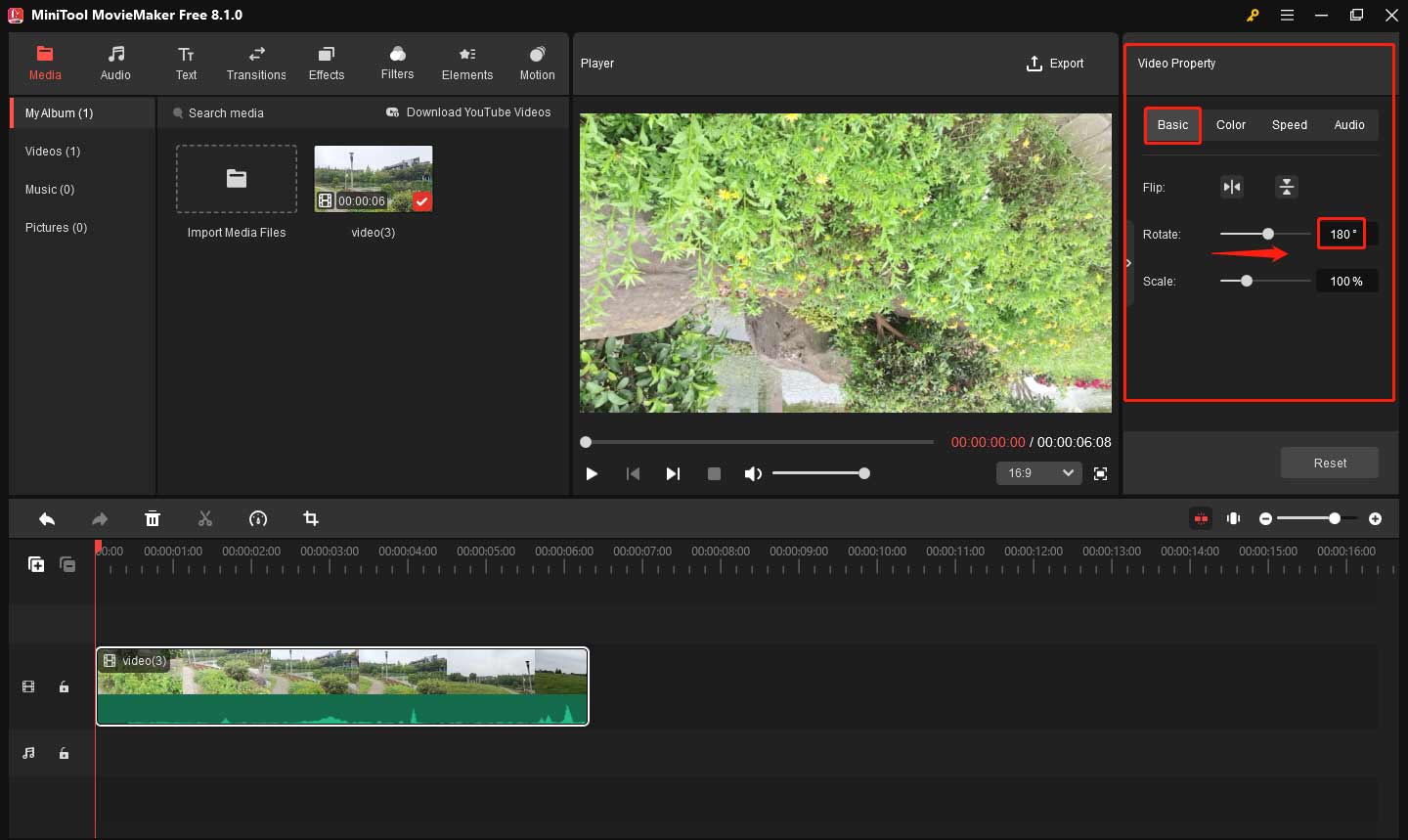Switch to Speed property tab
The height and width of the screenshot is (840, 1408).
click(x=1290, y=125)
